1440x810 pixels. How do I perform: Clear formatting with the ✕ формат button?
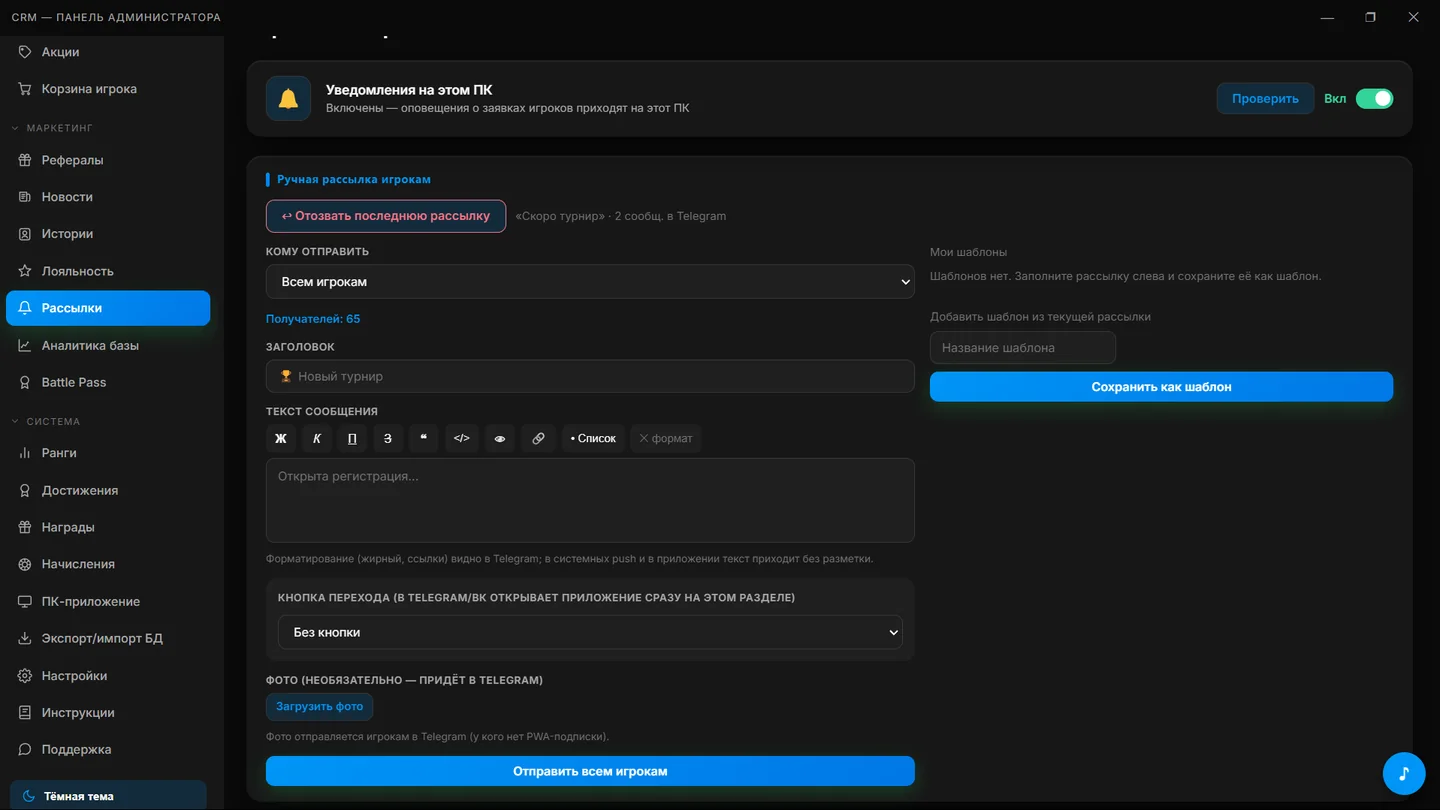point(666,438)
